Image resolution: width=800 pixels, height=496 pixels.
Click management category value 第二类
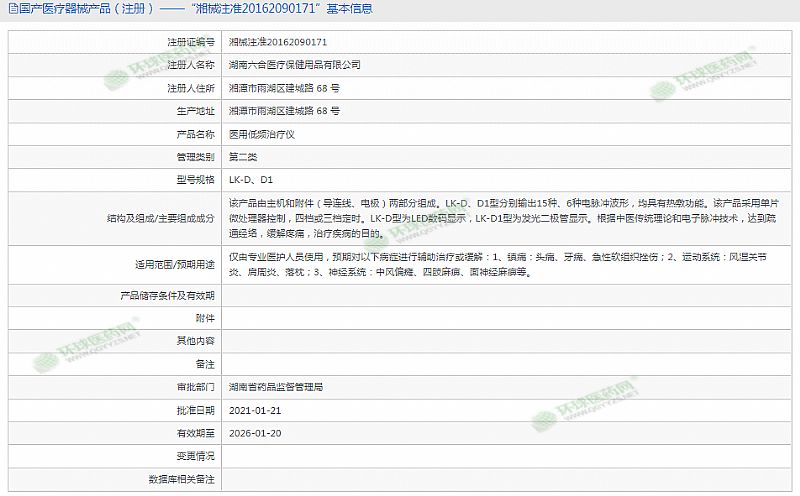pos(244,157)
